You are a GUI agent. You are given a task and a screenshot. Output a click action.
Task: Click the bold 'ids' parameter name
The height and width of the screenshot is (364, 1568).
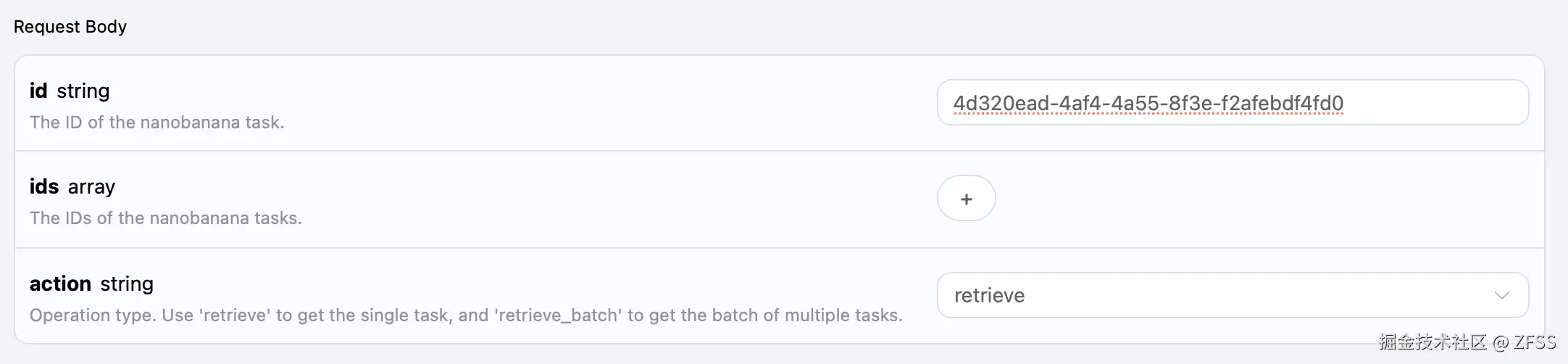[x=44, y=186]
